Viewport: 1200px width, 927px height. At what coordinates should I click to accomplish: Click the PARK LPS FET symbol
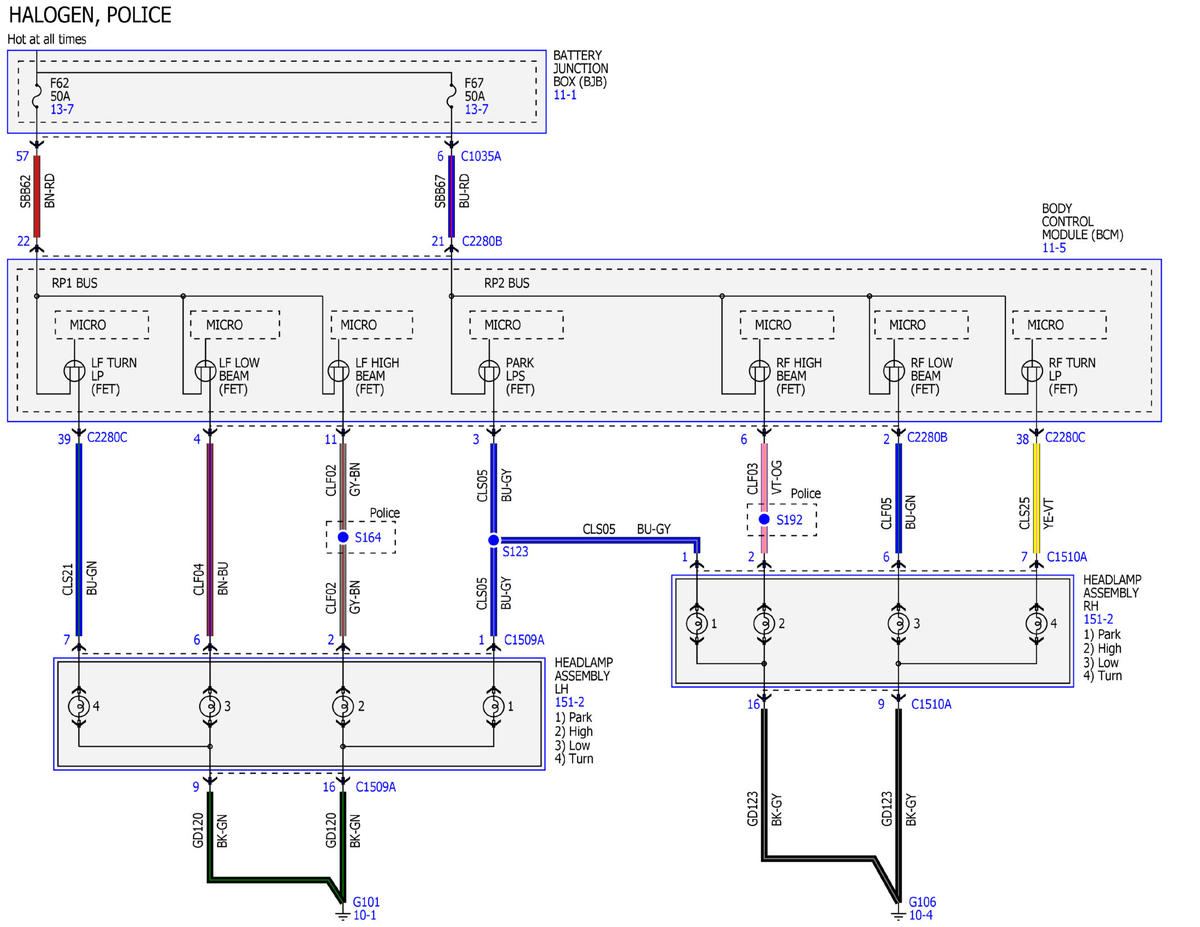coord(489,371)
